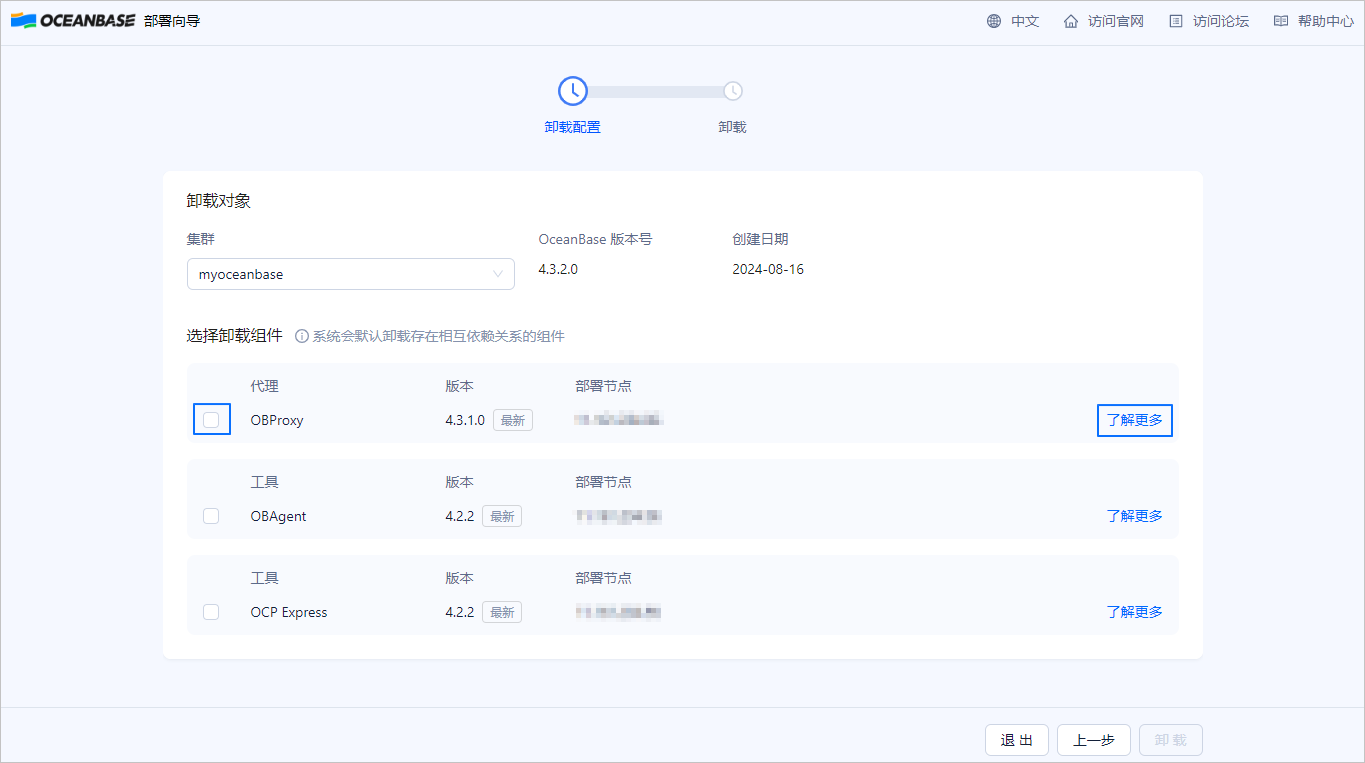Click OceanBase version 4.3.2.0

point(558,269)
